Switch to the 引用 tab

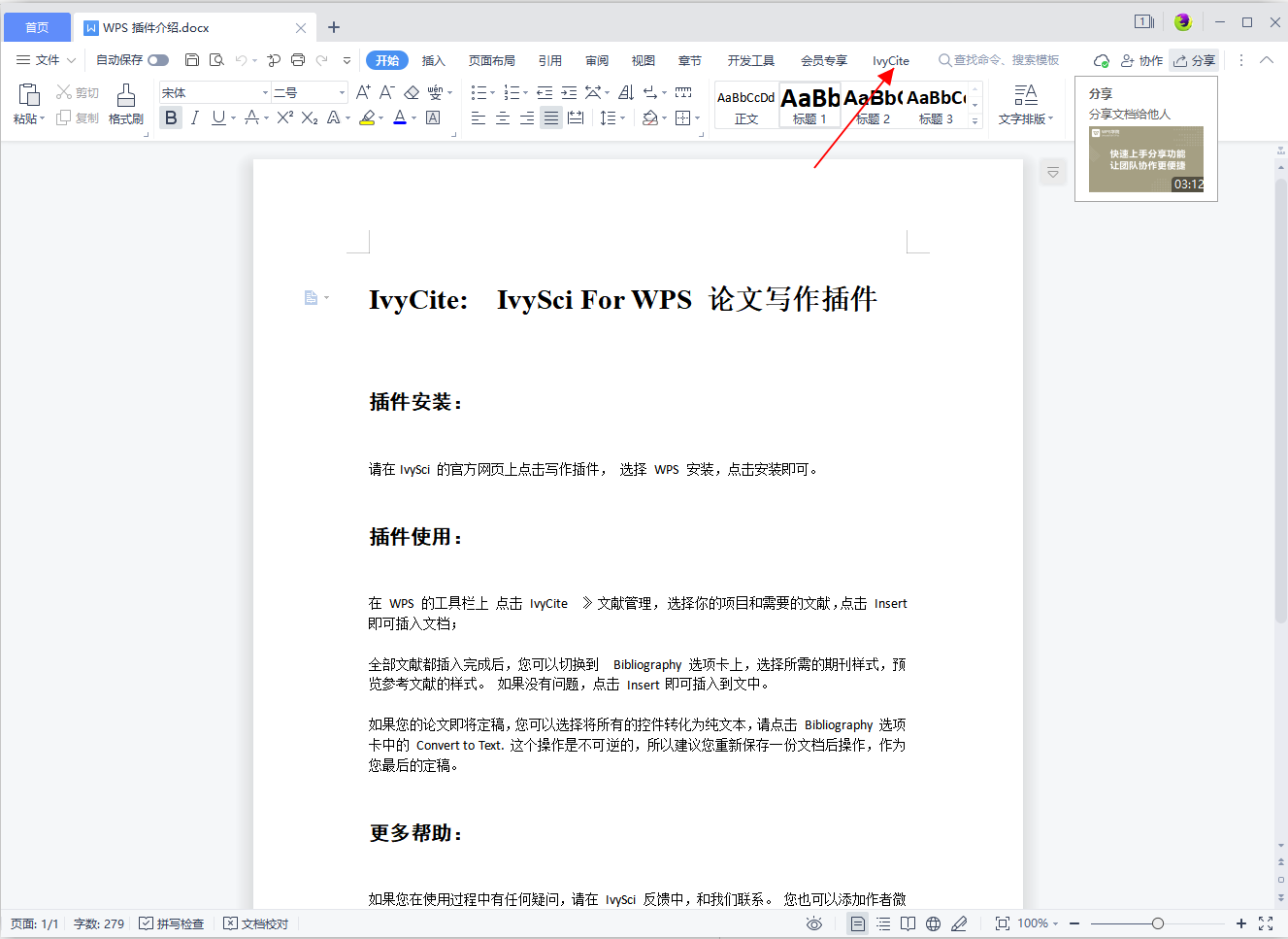[550, 60]
